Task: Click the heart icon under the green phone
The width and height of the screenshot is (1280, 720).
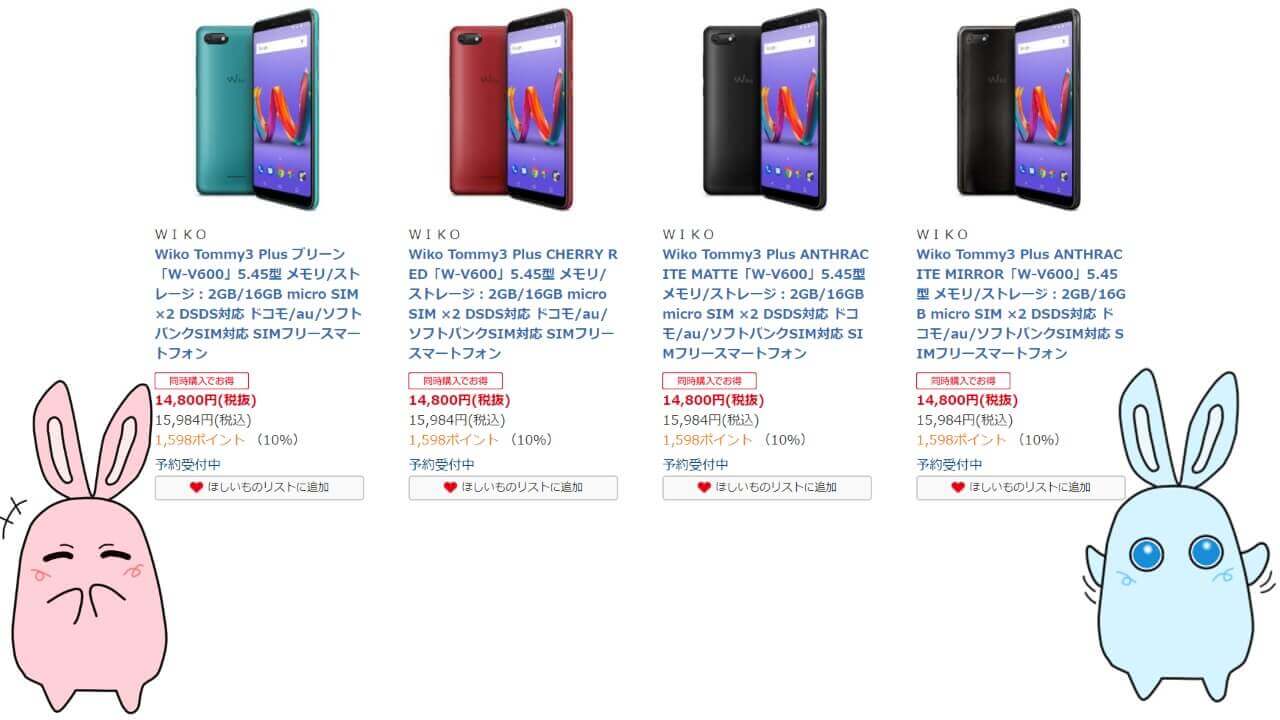Action: point(196,488)
